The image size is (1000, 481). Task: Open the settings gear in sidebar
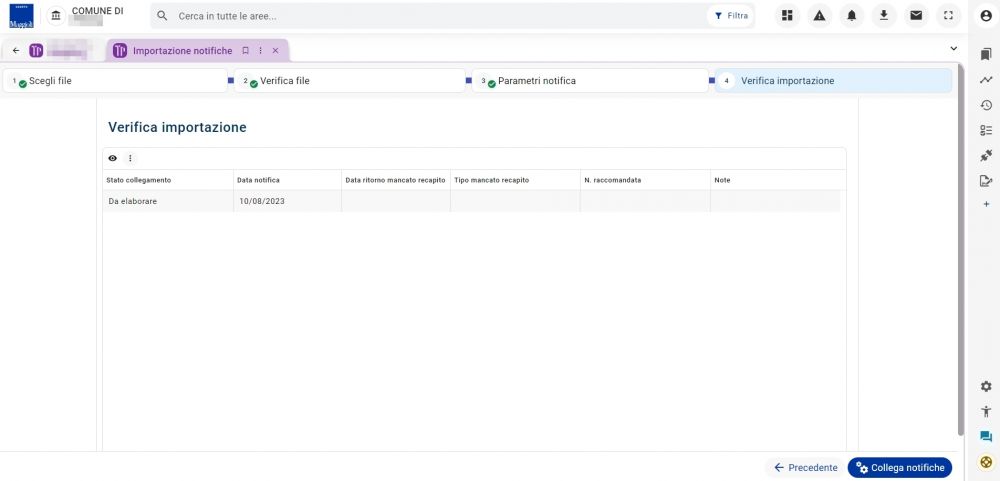pos(986,386)
